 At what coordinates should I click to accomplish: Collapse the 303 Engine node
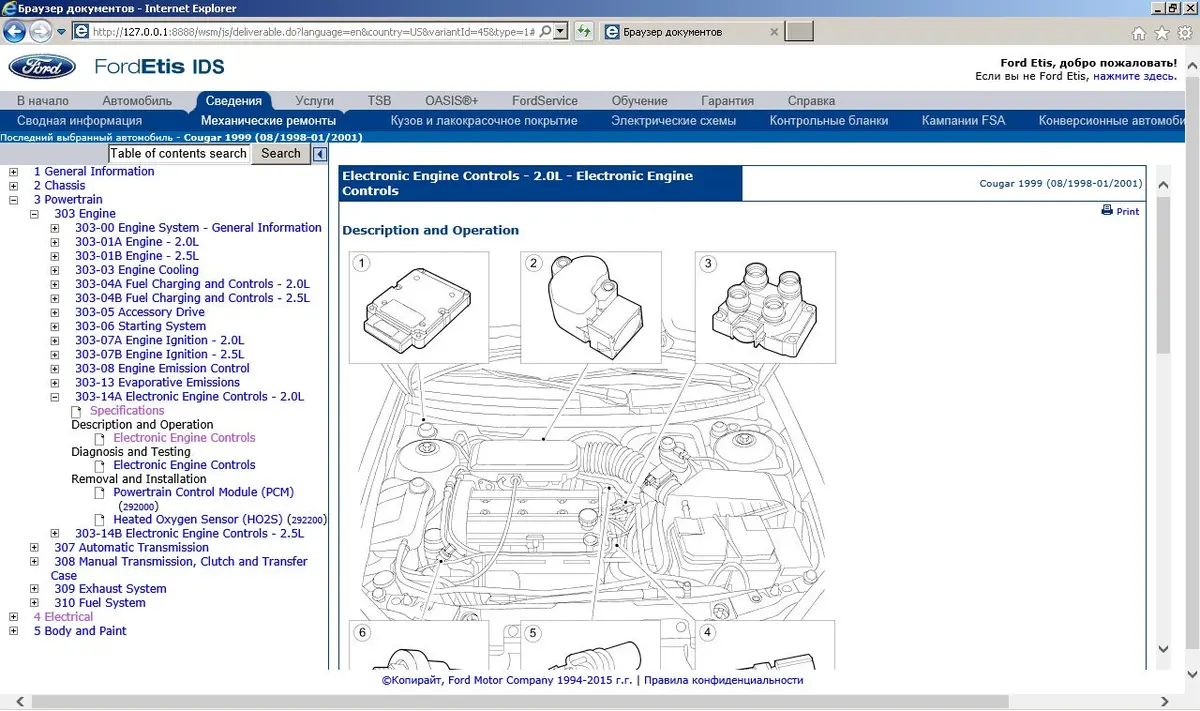[34, 214]
